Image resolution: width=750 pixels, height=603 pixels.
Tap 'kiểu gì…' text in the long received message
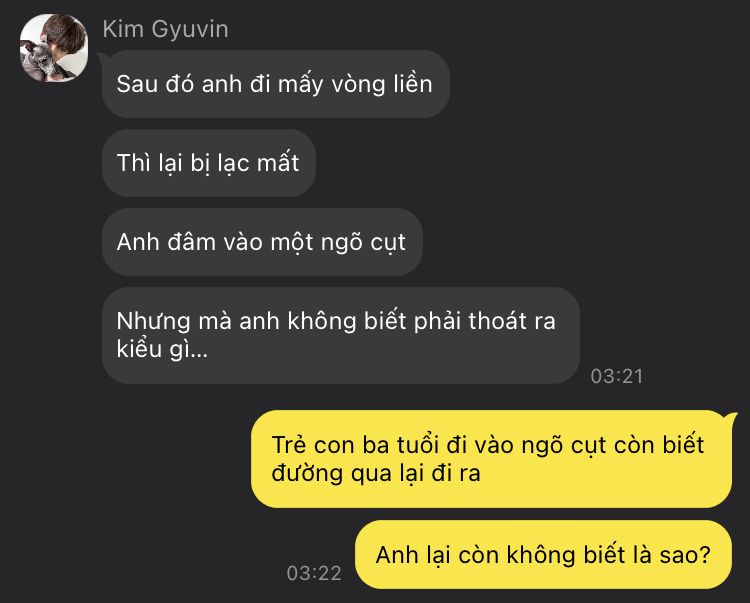162,350
